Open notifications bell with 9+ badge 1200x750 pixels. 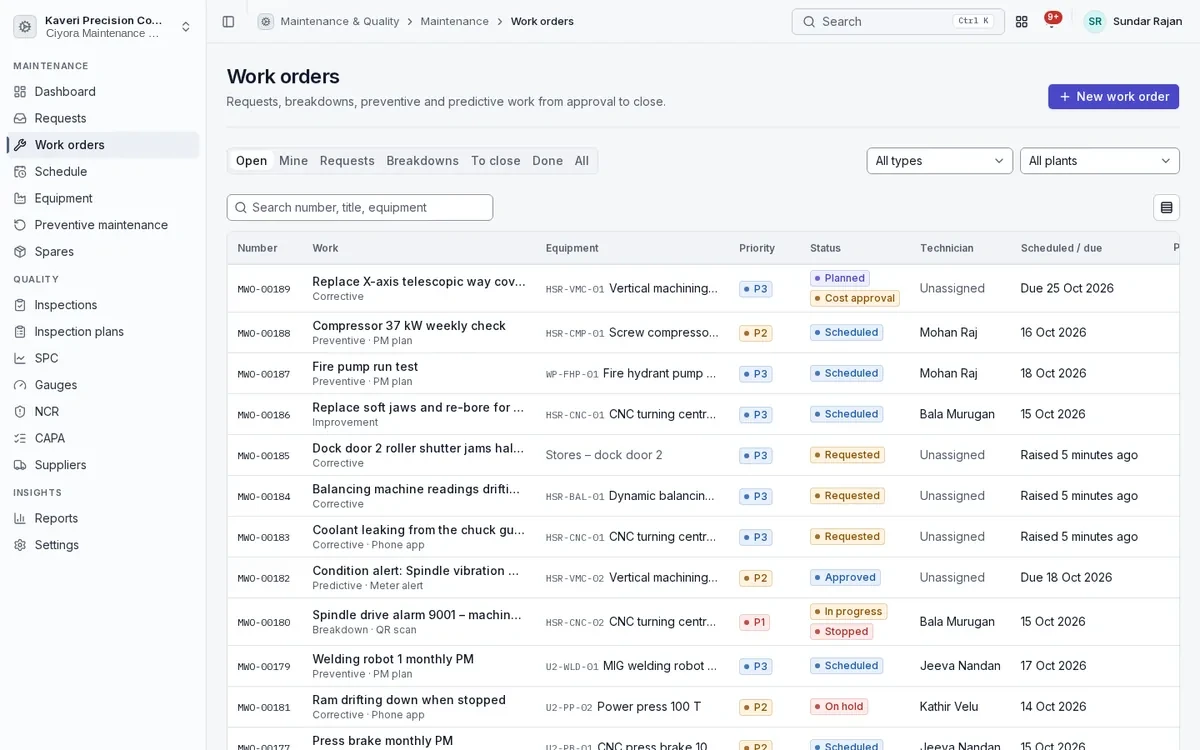click(1051, 21)
